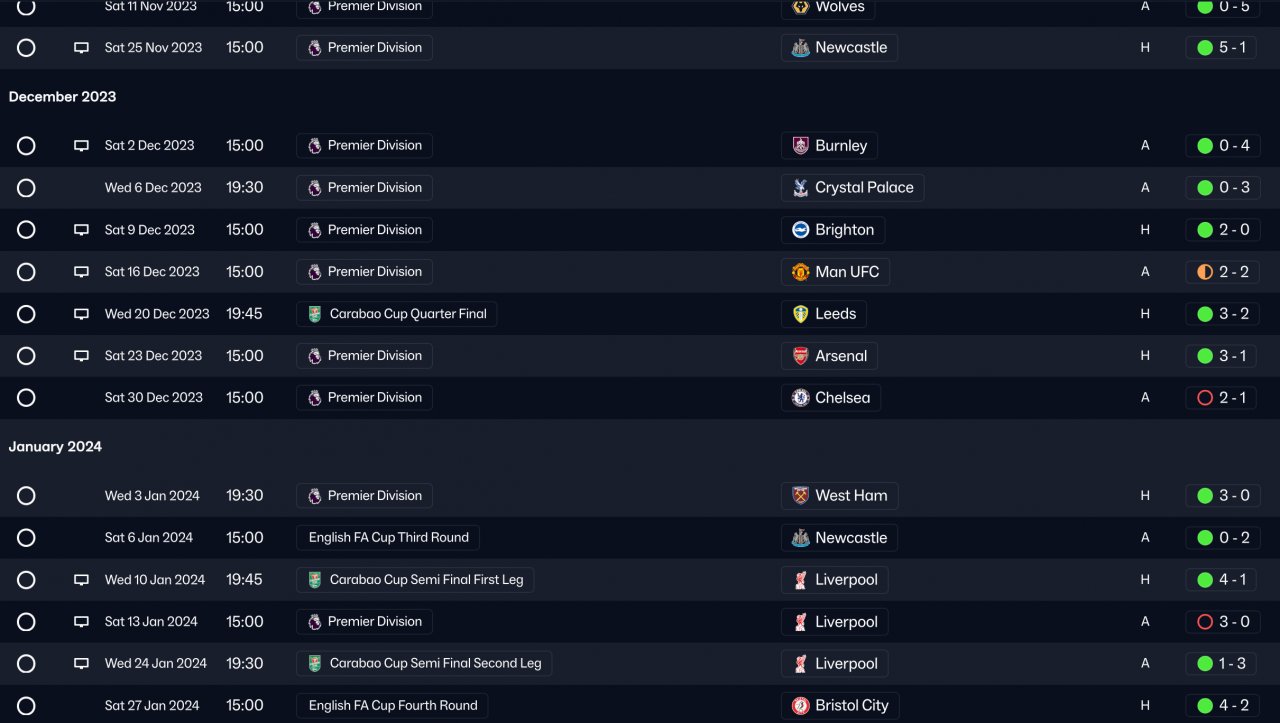The height and width of the screenshot is (723, 1280).
Task: Click TV broadcast icon for Sat 9 Dec match
Action: tap(82, 230)
